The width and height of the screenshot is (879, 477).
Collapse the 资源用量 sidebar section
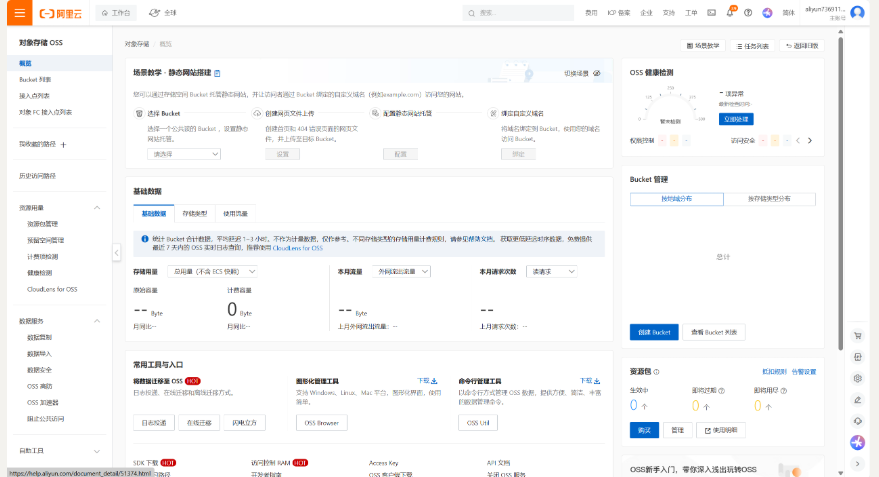coord(97,208)
